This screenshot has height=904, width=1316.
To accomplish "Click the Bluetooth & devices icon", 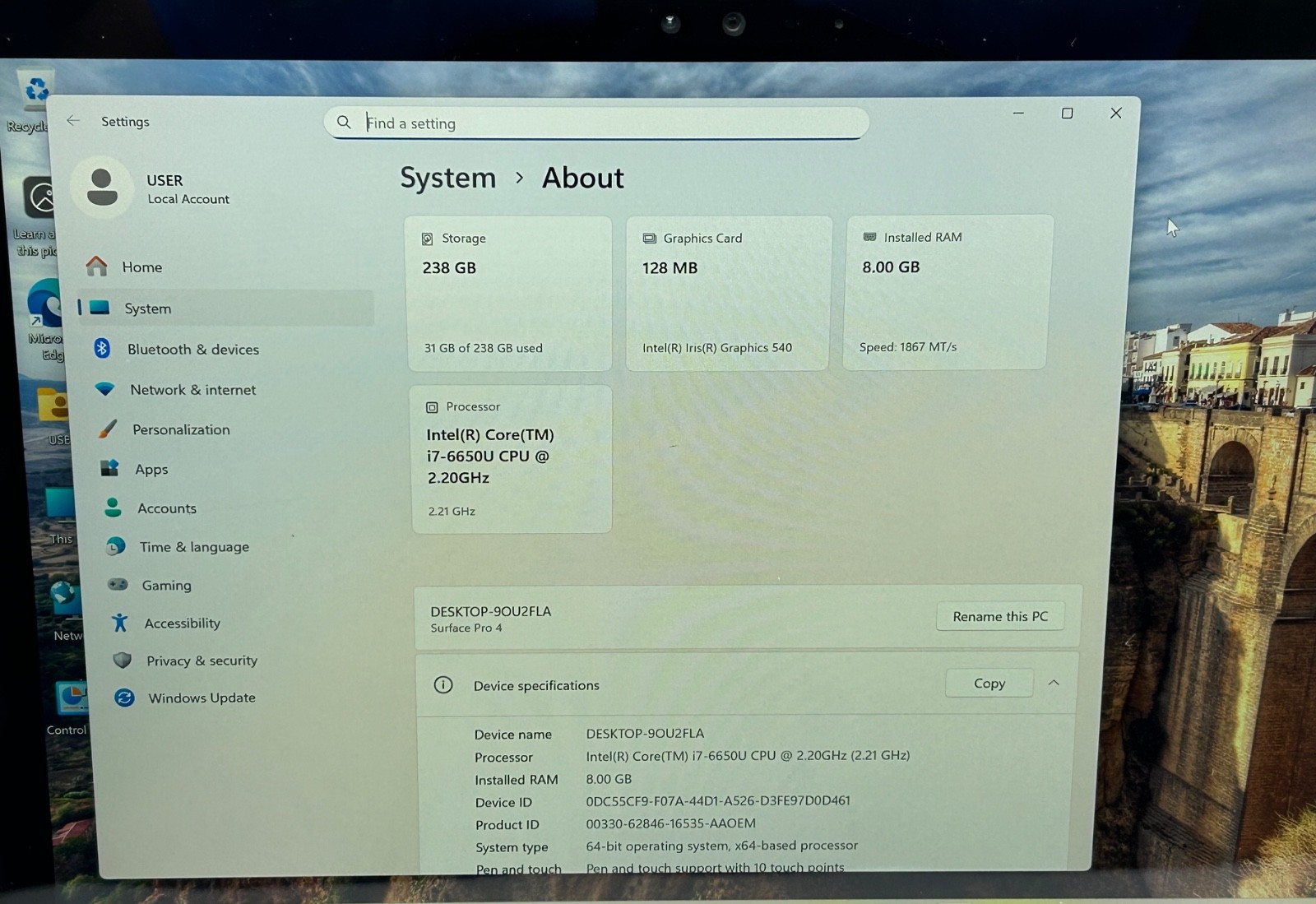I will [x=102, y=348].
